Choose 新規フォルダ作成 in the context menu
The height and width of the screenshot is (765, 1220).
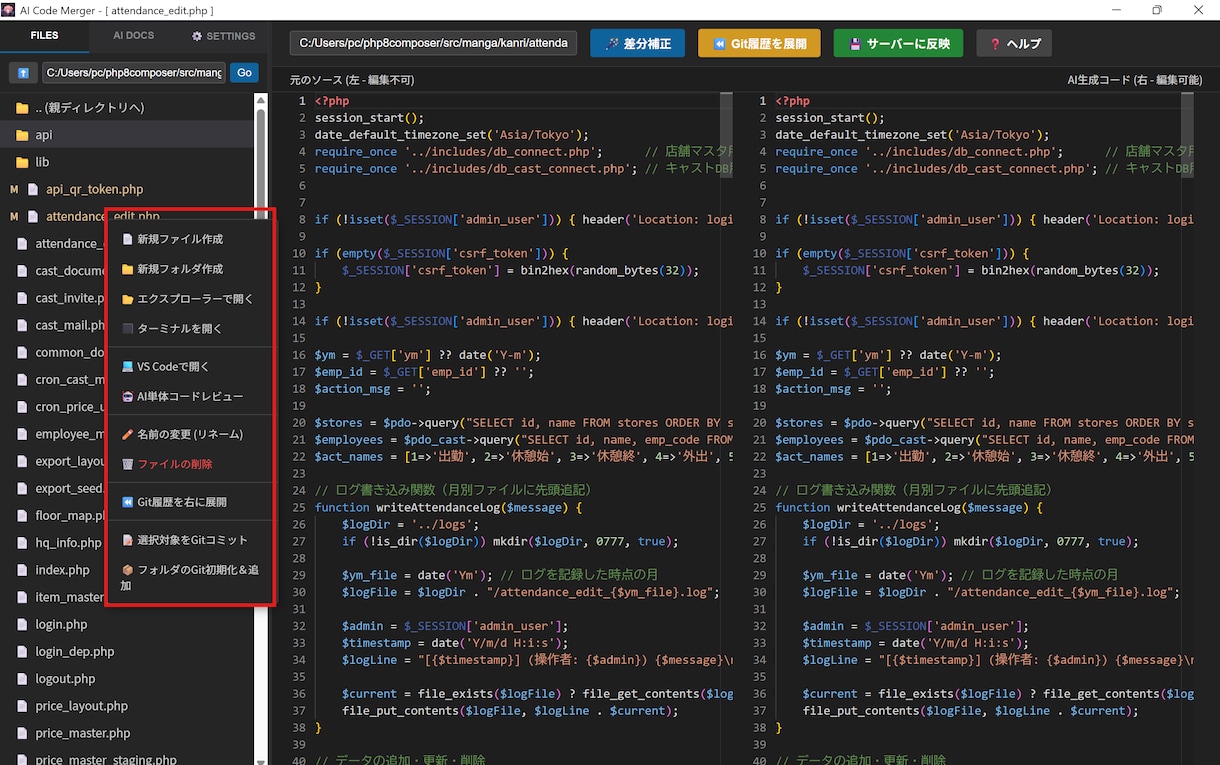[x=190, y=270]
